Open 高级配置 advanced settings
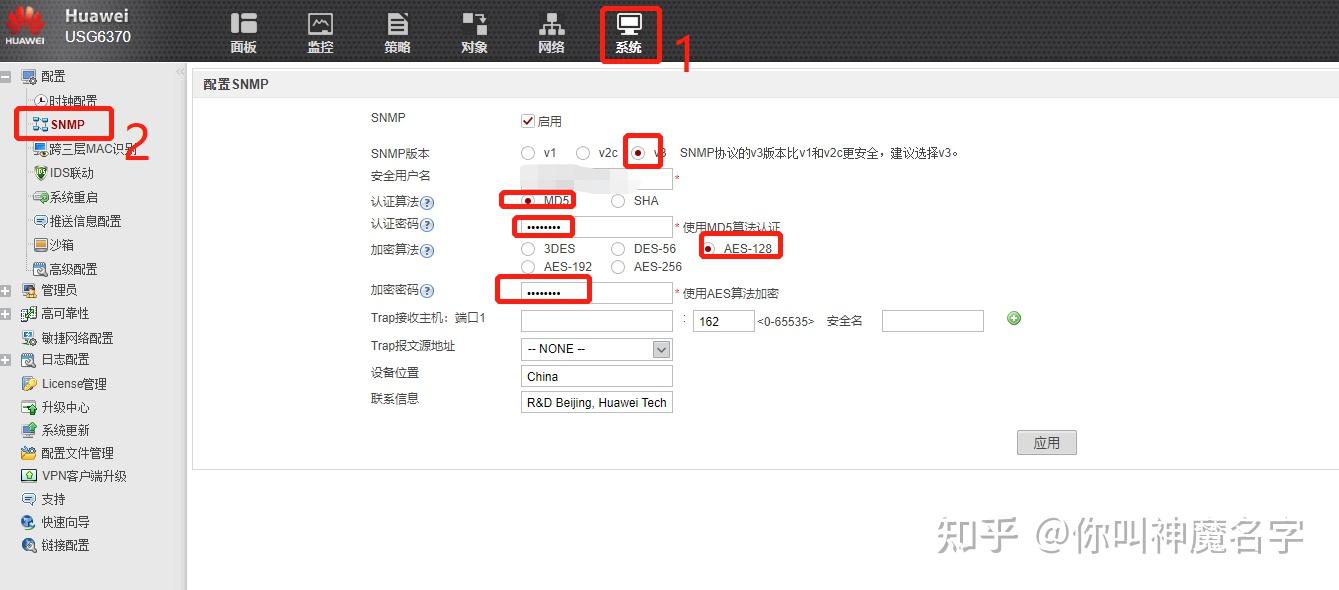Screen dimensions: 1339x590 point(74,269)
